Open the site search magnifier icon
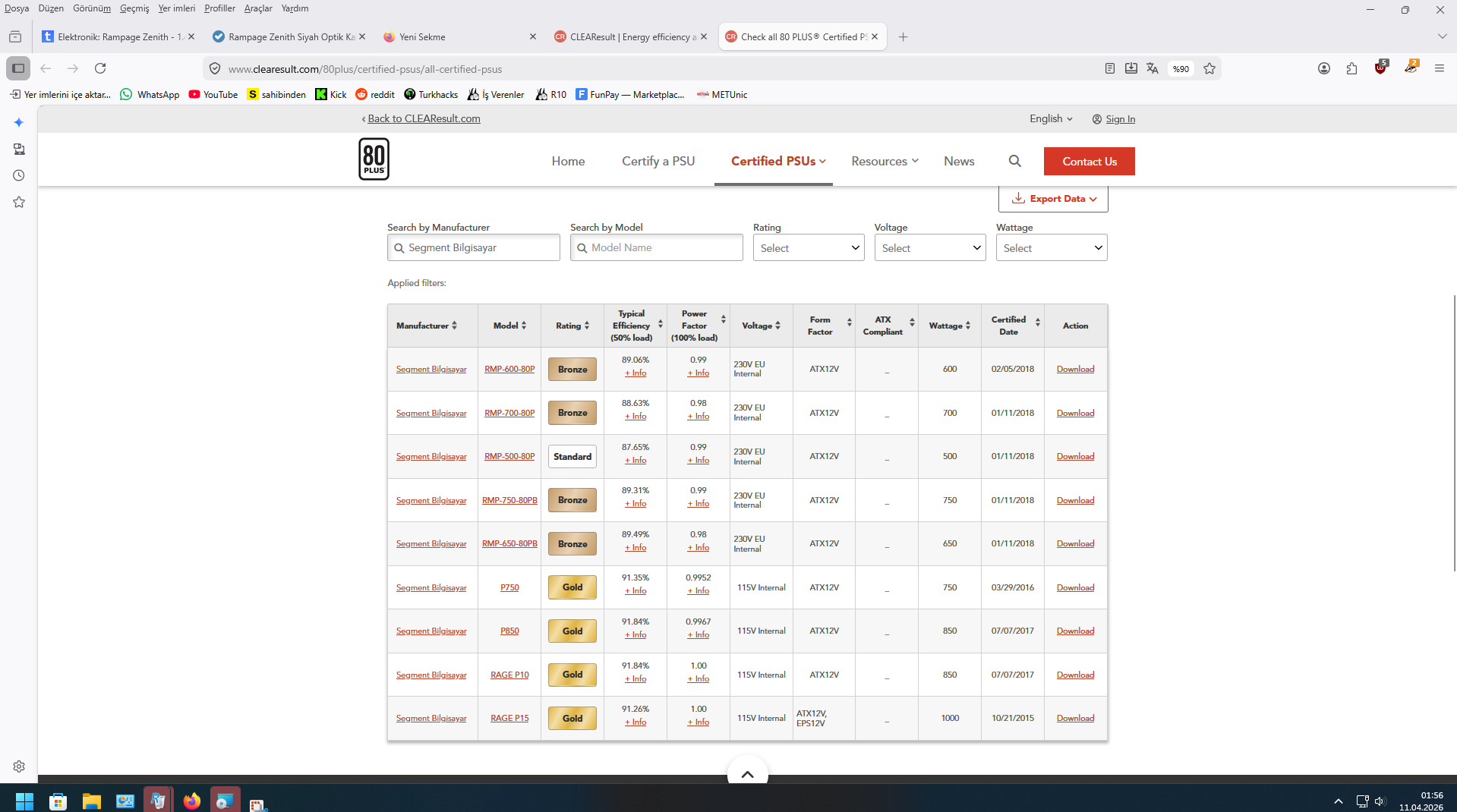This screenshot has height=812, width=1457. 1015,161
